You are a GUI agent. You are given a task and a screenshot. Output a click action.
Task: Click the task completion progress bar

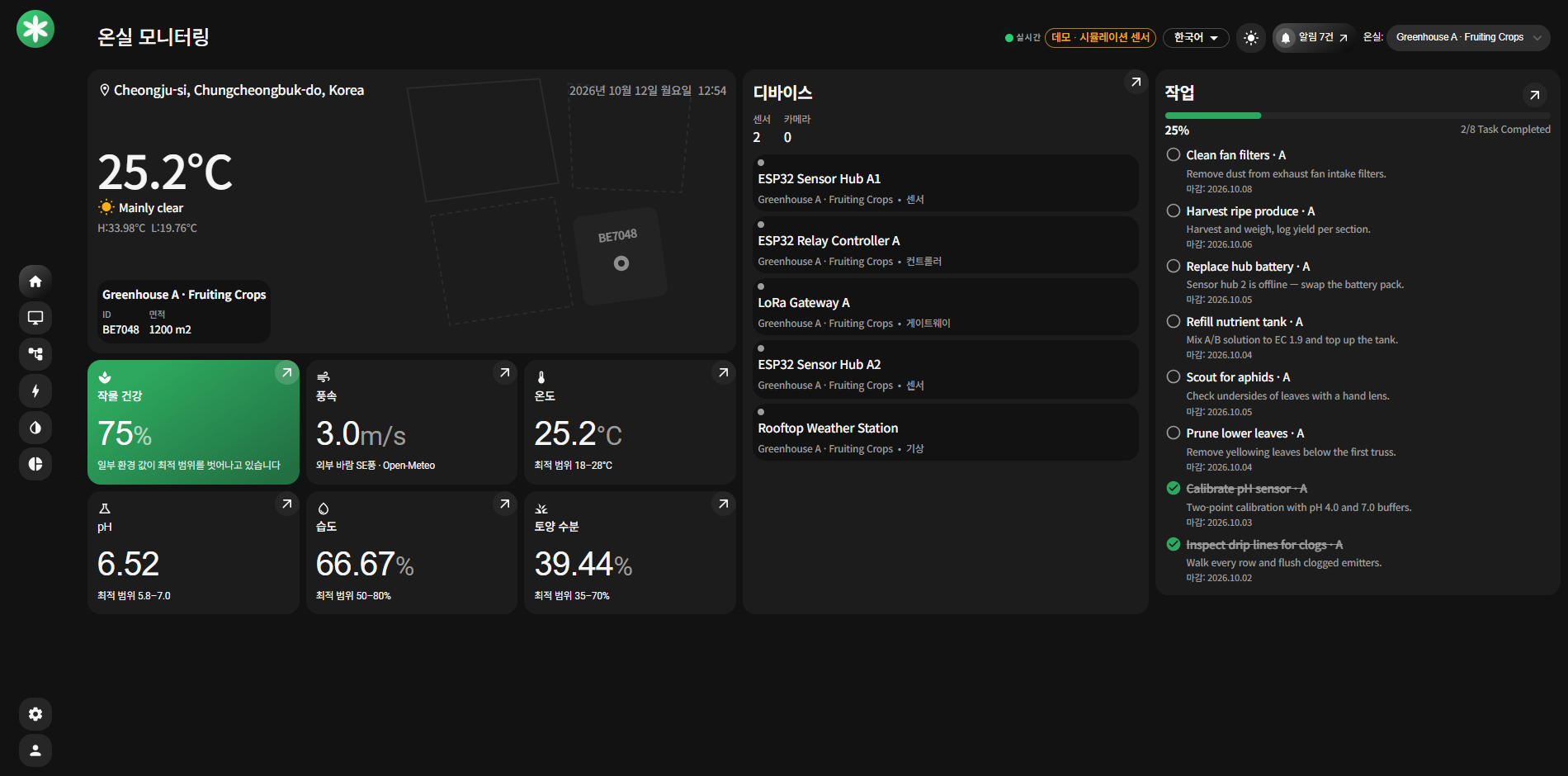click(1358, 116)
